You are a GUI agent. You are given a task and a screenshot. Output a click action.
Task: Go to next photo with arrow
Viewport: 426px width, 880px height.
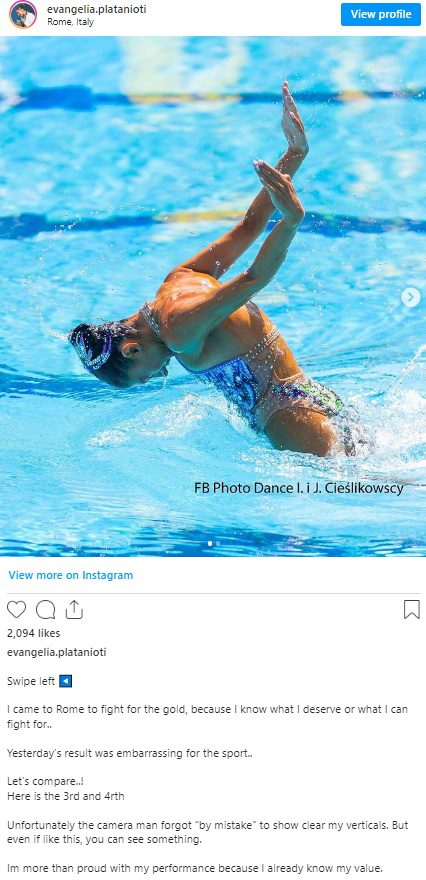[411, 297]
